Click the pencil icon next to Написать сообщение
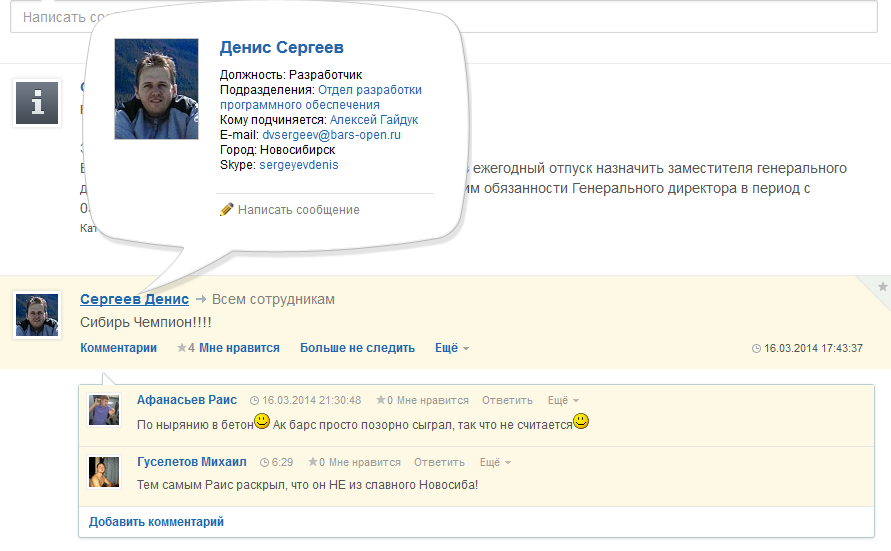891x551 pixels. tap(226, 210)
